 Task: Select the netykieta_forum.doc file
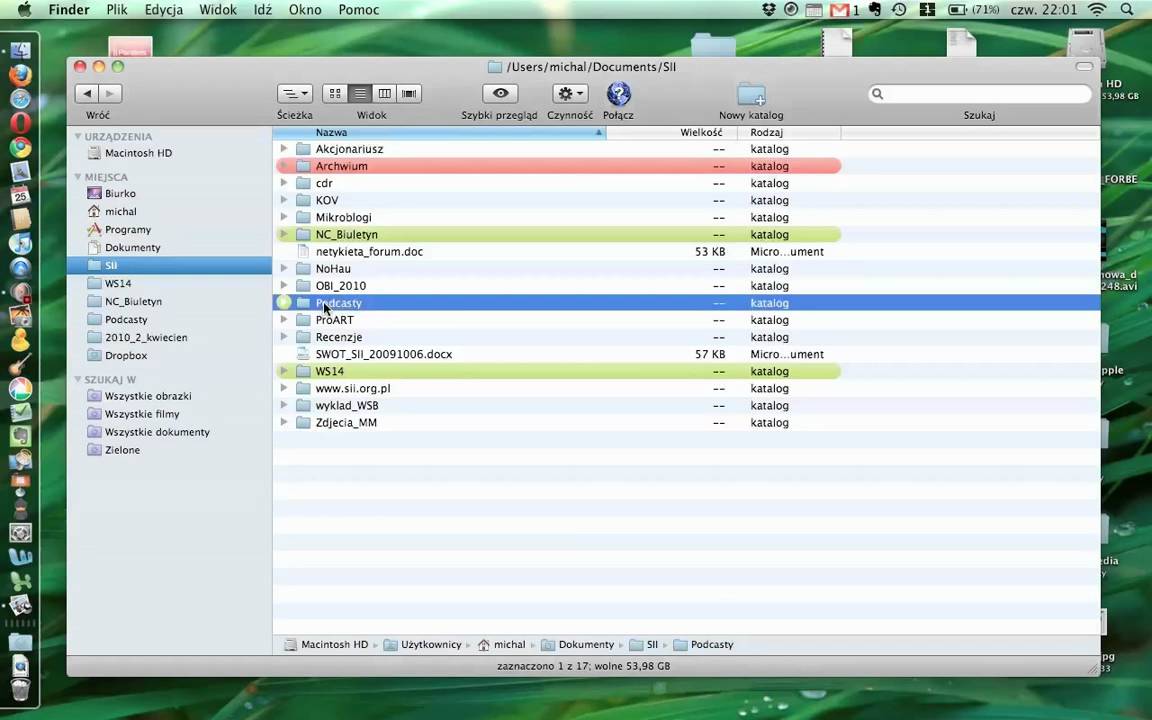pos(369,251)
